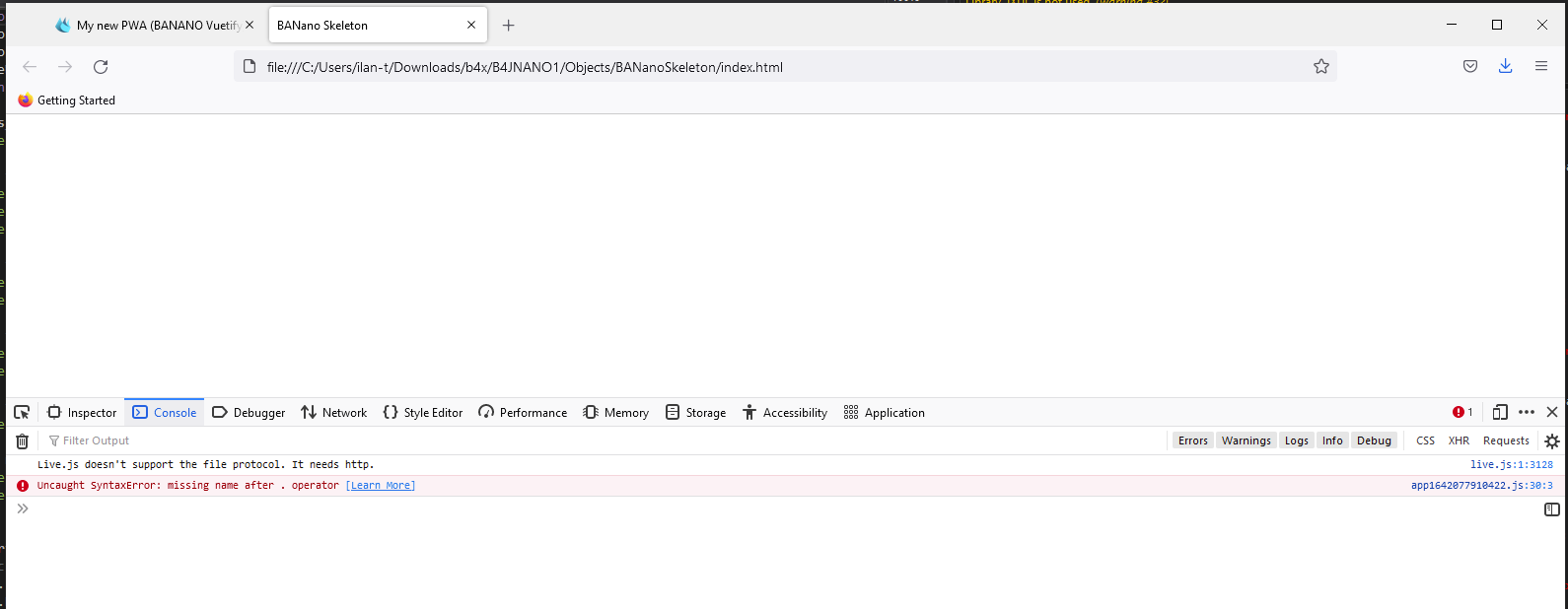Toggle the CSS filter

coord(1426,440)
